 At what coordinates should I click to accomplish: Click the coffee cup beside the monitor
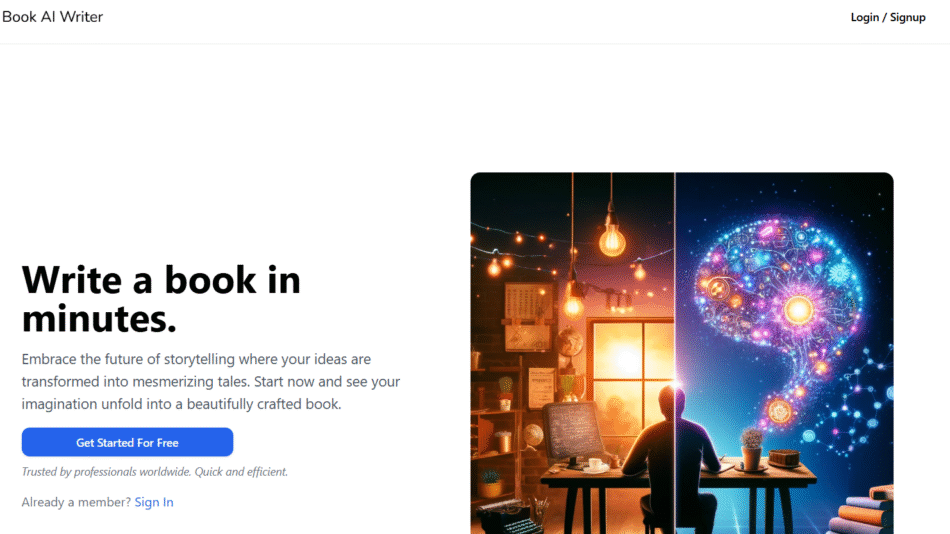(x=596, y=466)
